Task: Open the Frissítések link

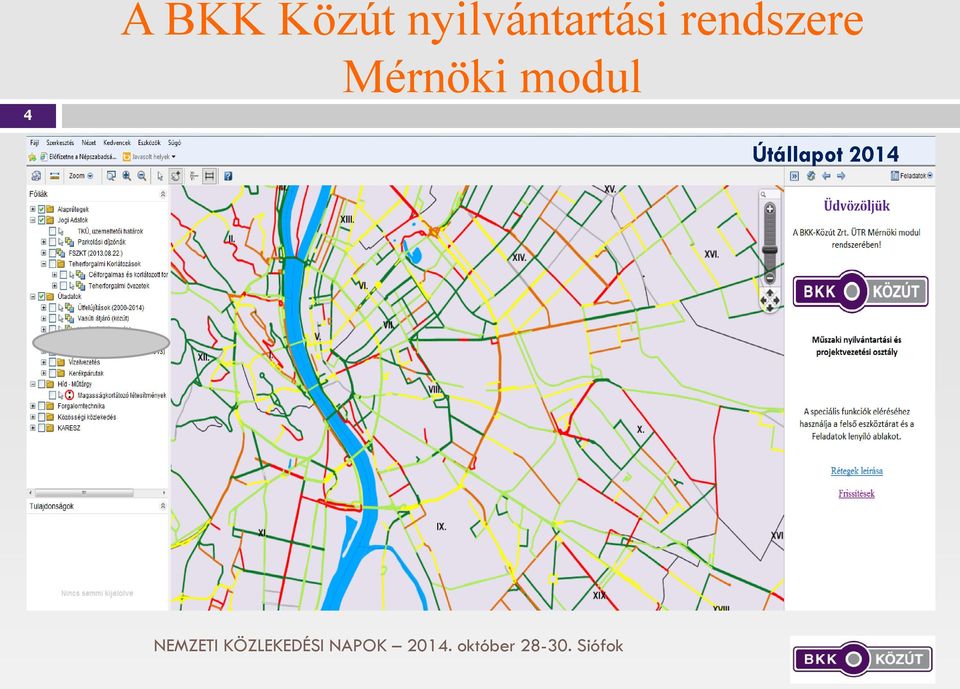Action: 857,494
